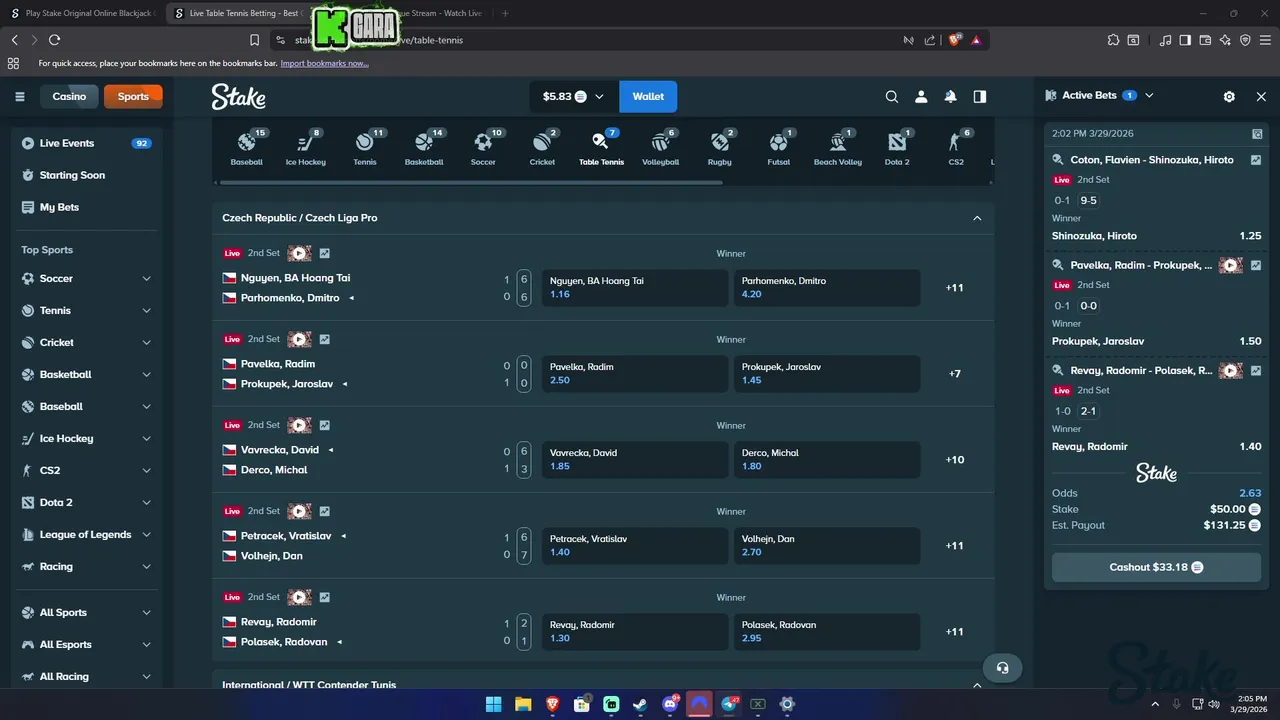Click the search magnifier icon in header

tap(892, 97)
